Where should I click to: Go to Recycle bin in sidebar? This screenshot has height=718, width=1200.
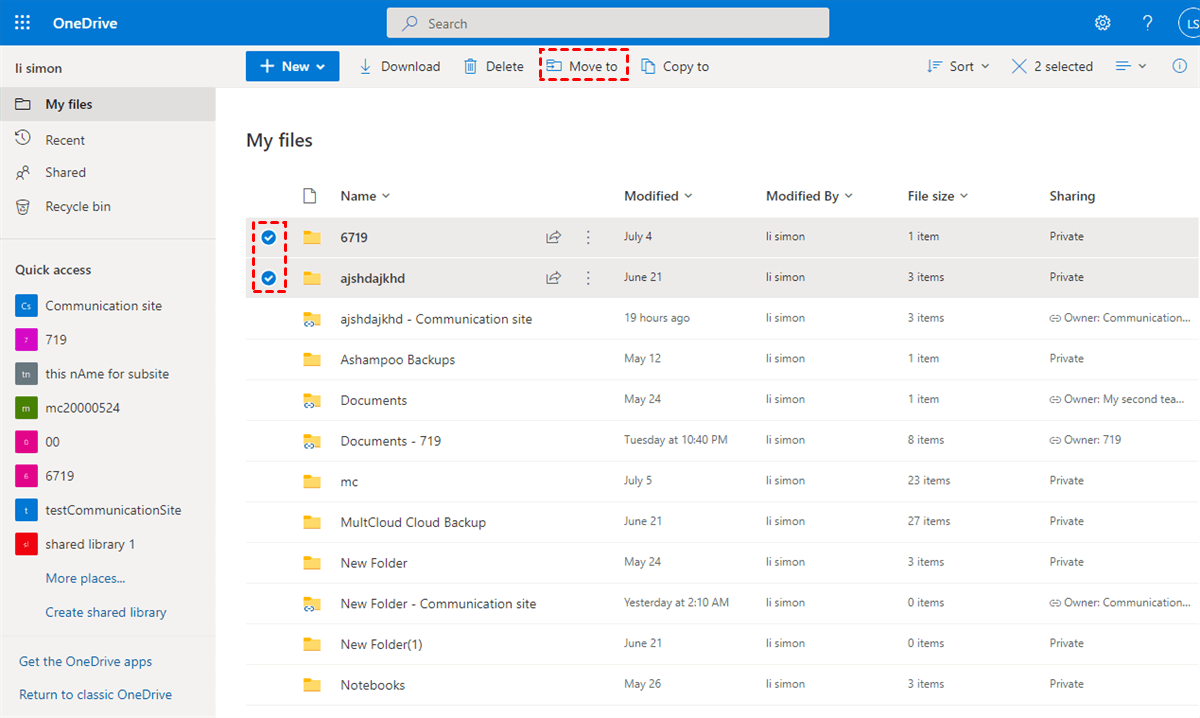coord(77,206)
